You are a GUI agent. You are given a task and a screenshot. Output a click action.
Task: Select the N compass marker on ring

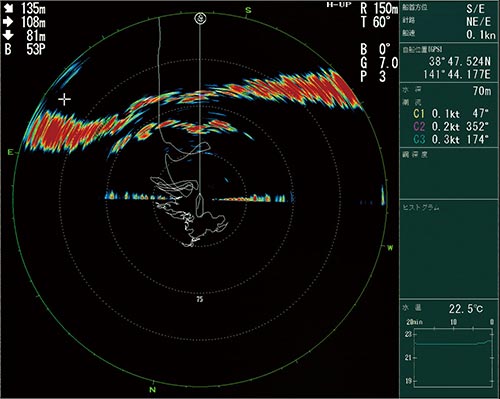tap(152, 390)
